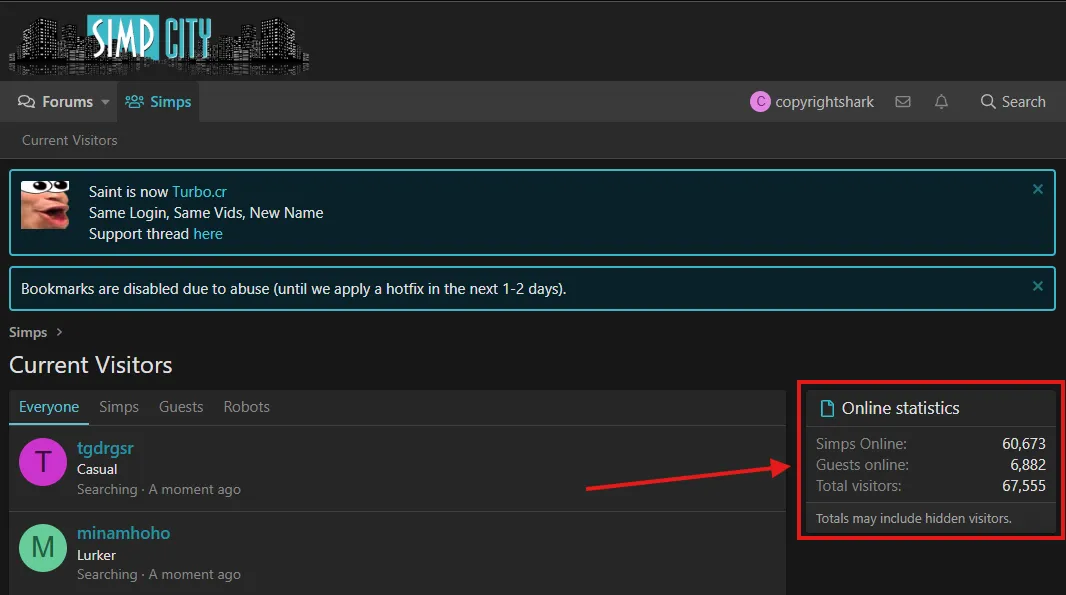Viewport: 1066px width, 595px height.
Task: Open the support thread via 'here' link
Action: click(208, 233)
